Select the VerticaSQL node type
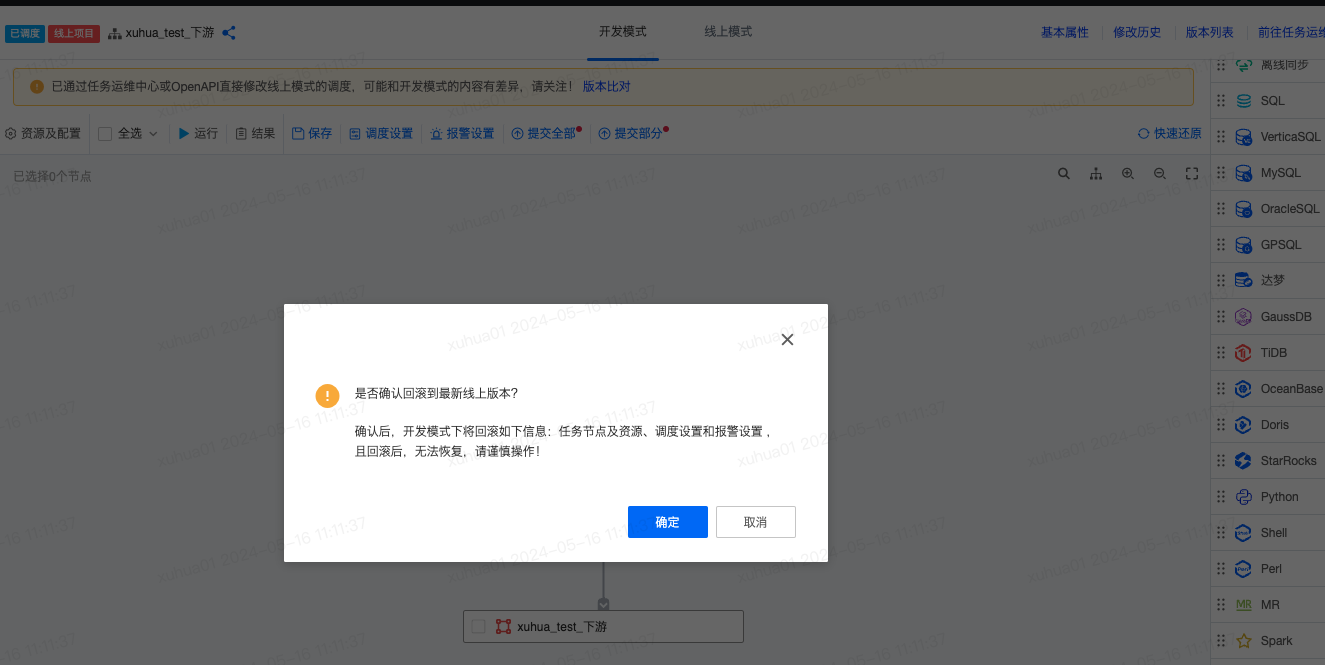The height and width of the screenshot is (665, 1325). [1268, 137]
